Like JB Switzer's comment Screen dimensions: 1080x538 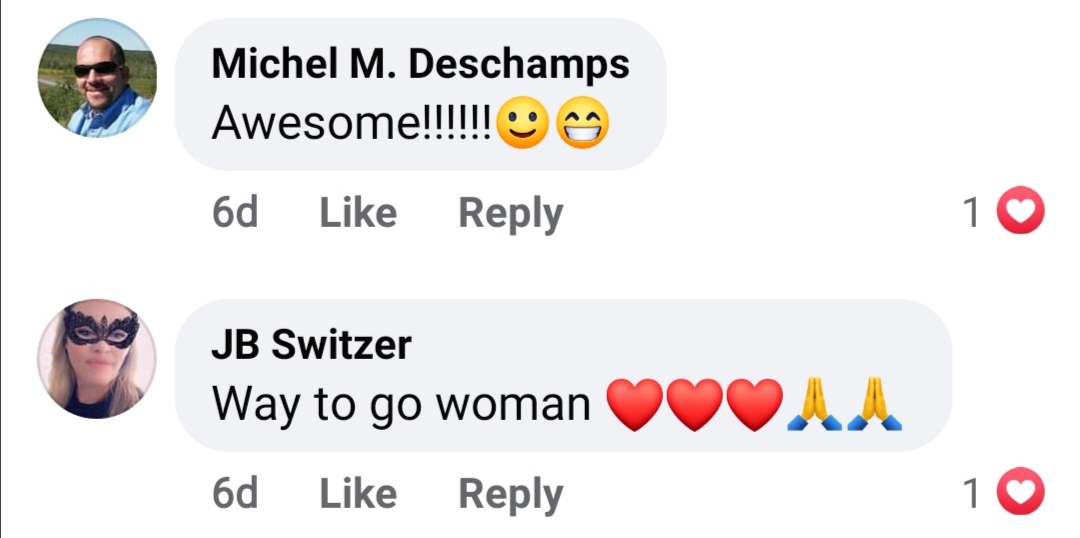[357, 494]
